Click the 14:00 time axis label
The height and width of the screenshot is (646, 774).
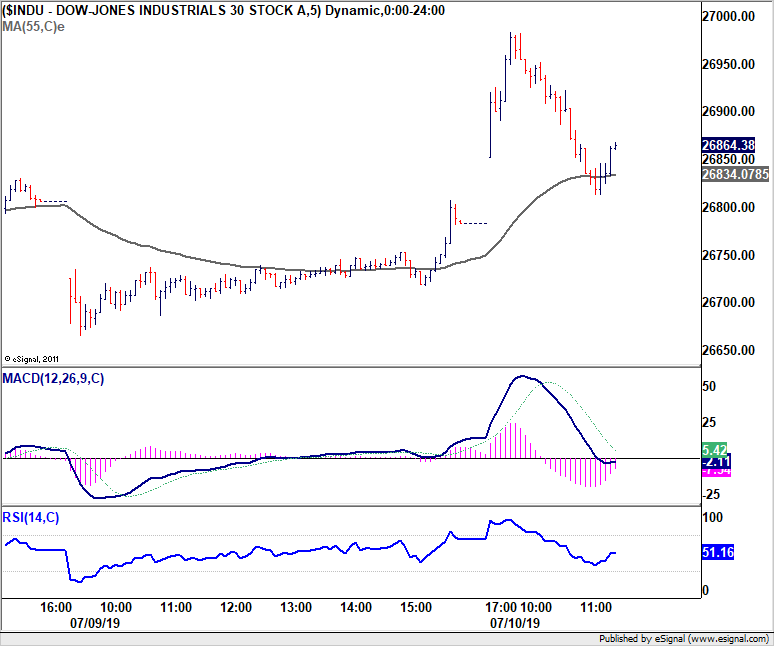[x=355, y=607]
